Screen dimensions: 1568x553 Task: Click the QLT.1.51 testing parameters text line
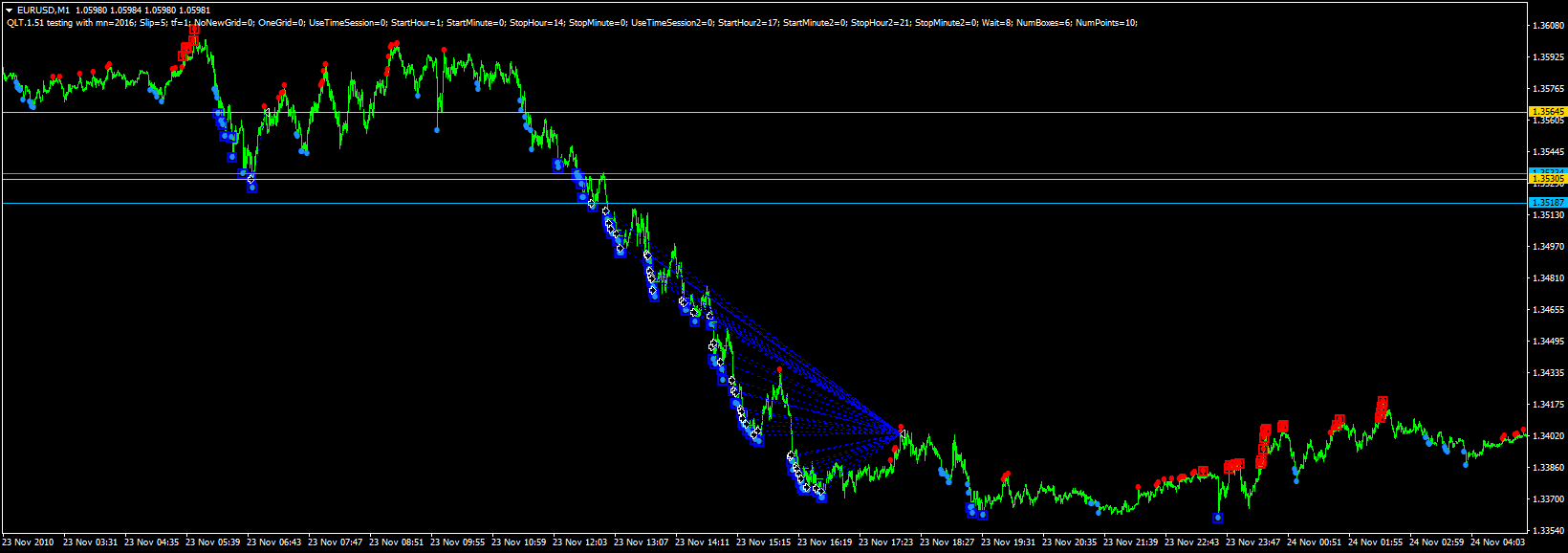(x=571, y=22)
